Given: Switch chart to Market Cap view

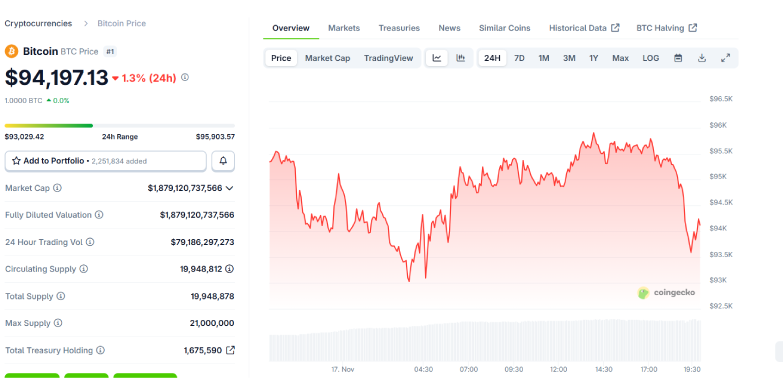Looking at the screenshot, I should click(x=328, y=58).
